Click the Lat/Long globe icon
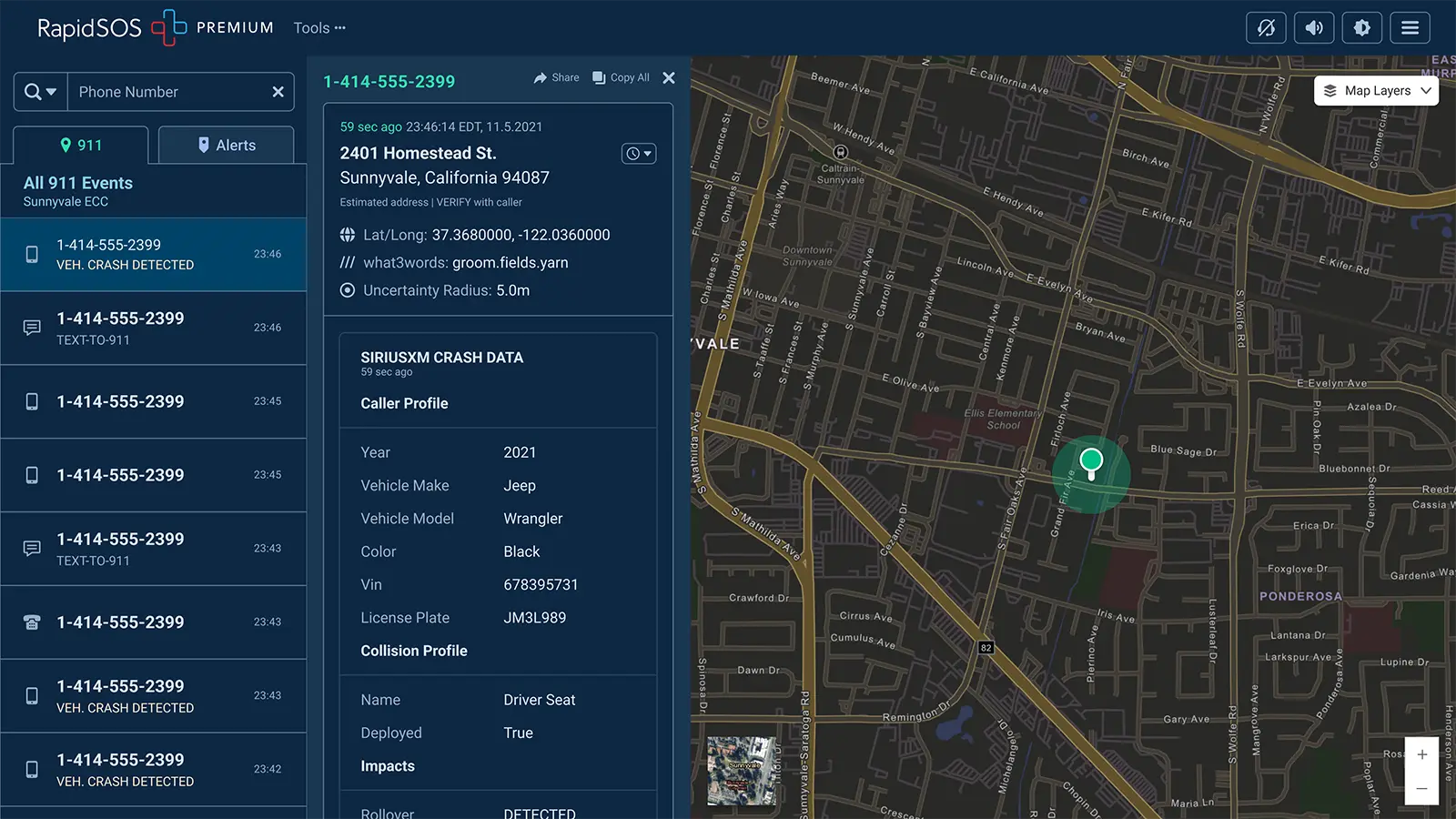 coord(348,235)
